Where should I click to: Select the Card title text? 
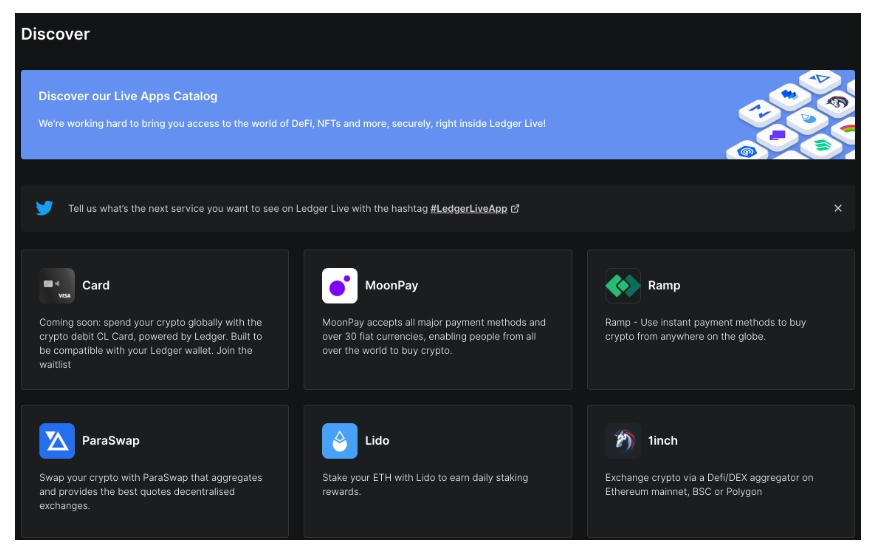(x=96, y=285)
